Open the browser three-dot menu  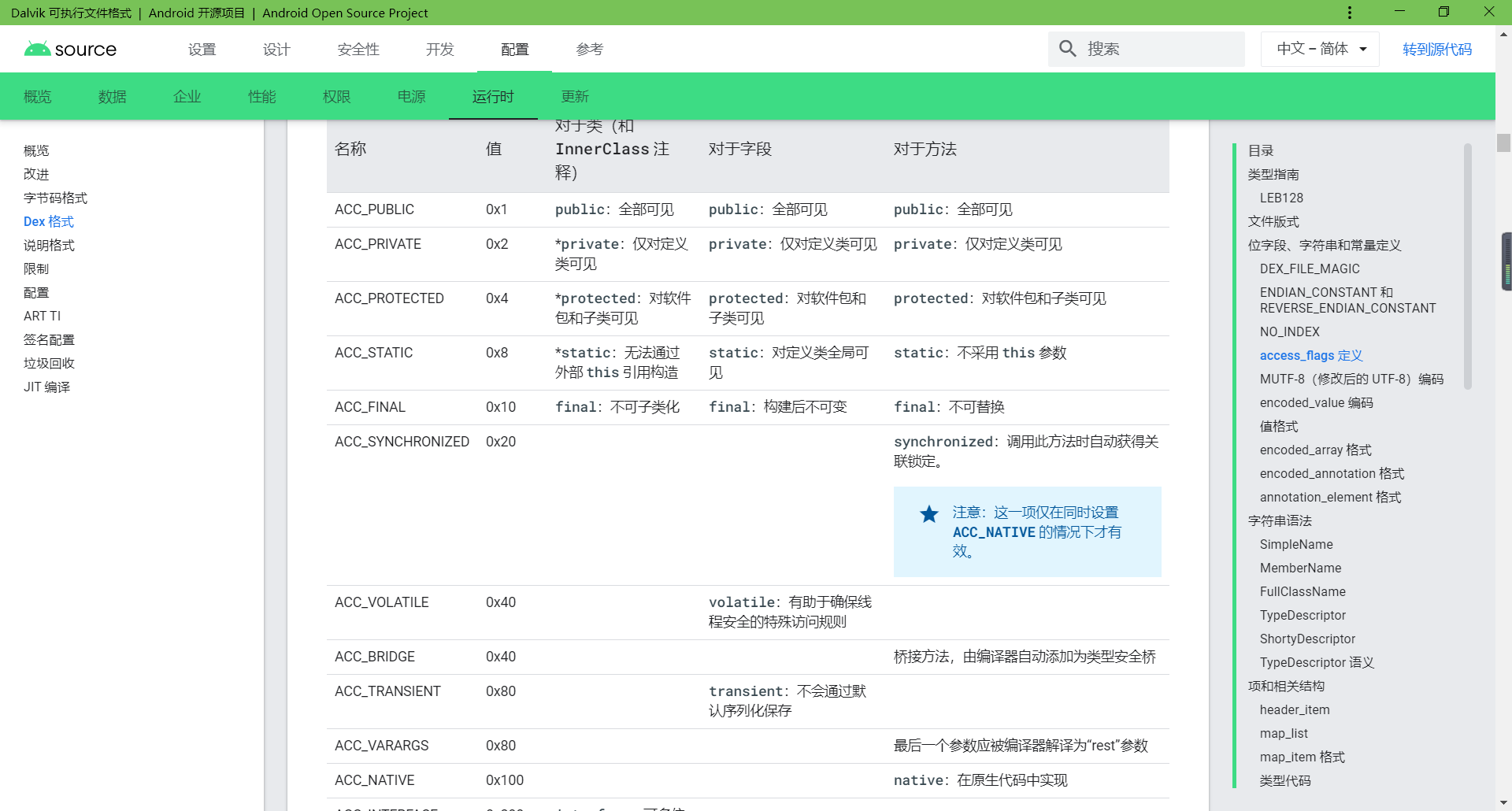[x=1350, y=13]
